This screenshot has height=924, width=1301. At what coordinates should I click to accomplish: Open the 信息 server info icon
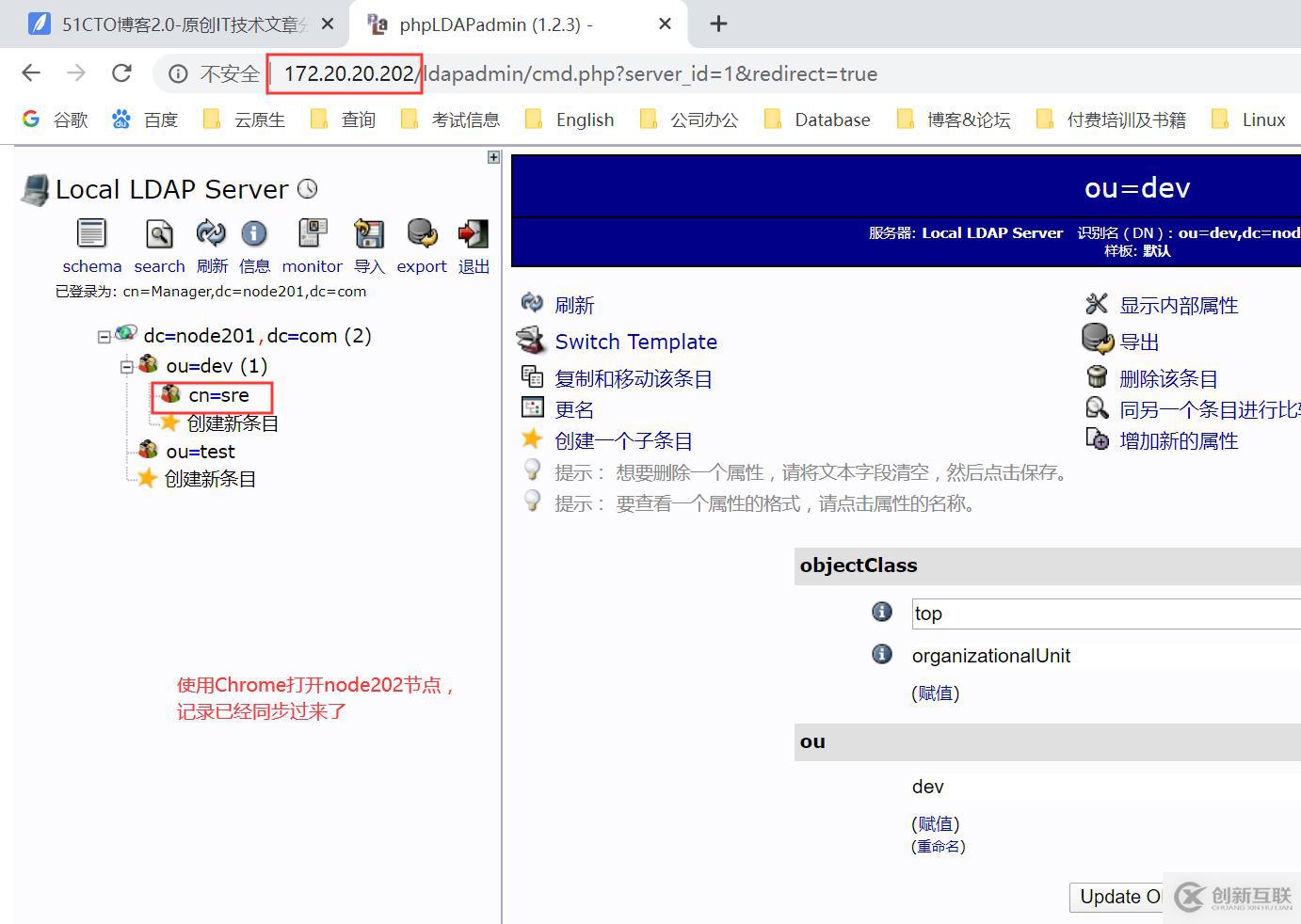[254, 233]
